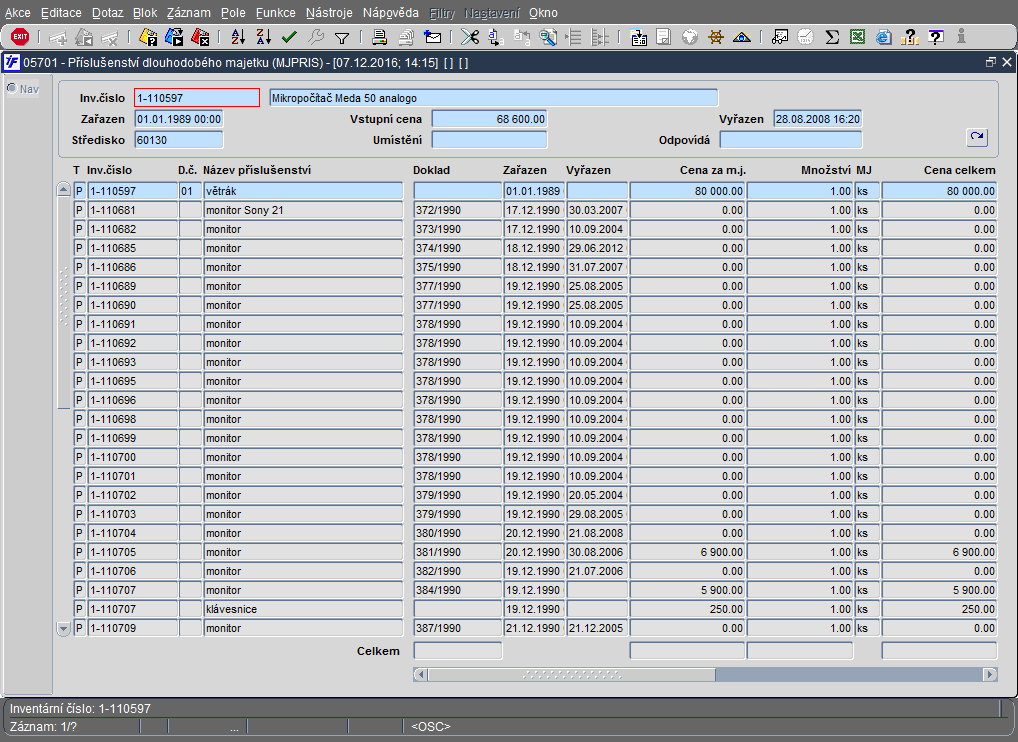Image resolution: width=1018 pixels, height=742 pixels.
Task: Click the empty Umístění field
Action: click(x=490, y=140)
